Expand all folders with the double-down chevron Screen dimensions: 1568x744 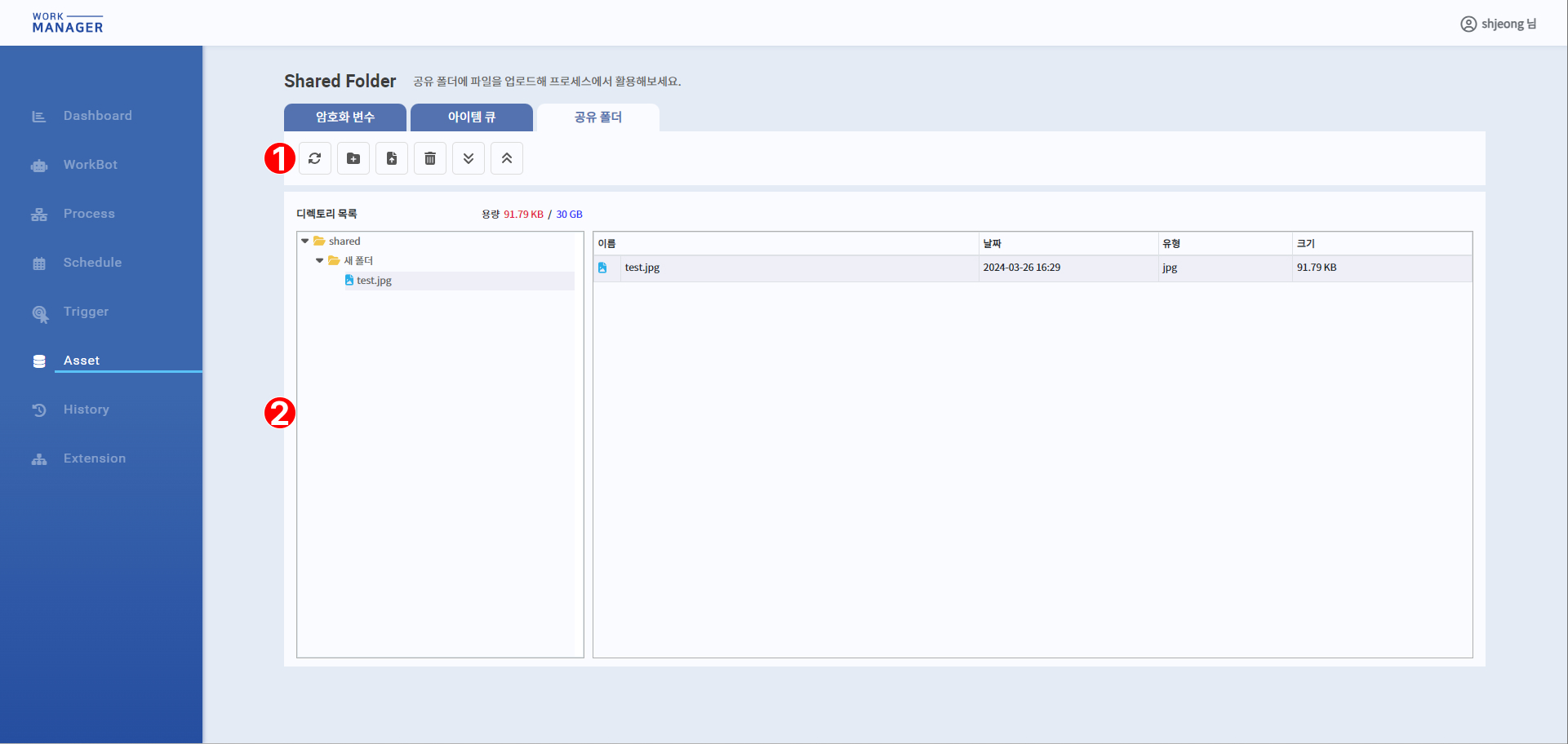[469, 158]
